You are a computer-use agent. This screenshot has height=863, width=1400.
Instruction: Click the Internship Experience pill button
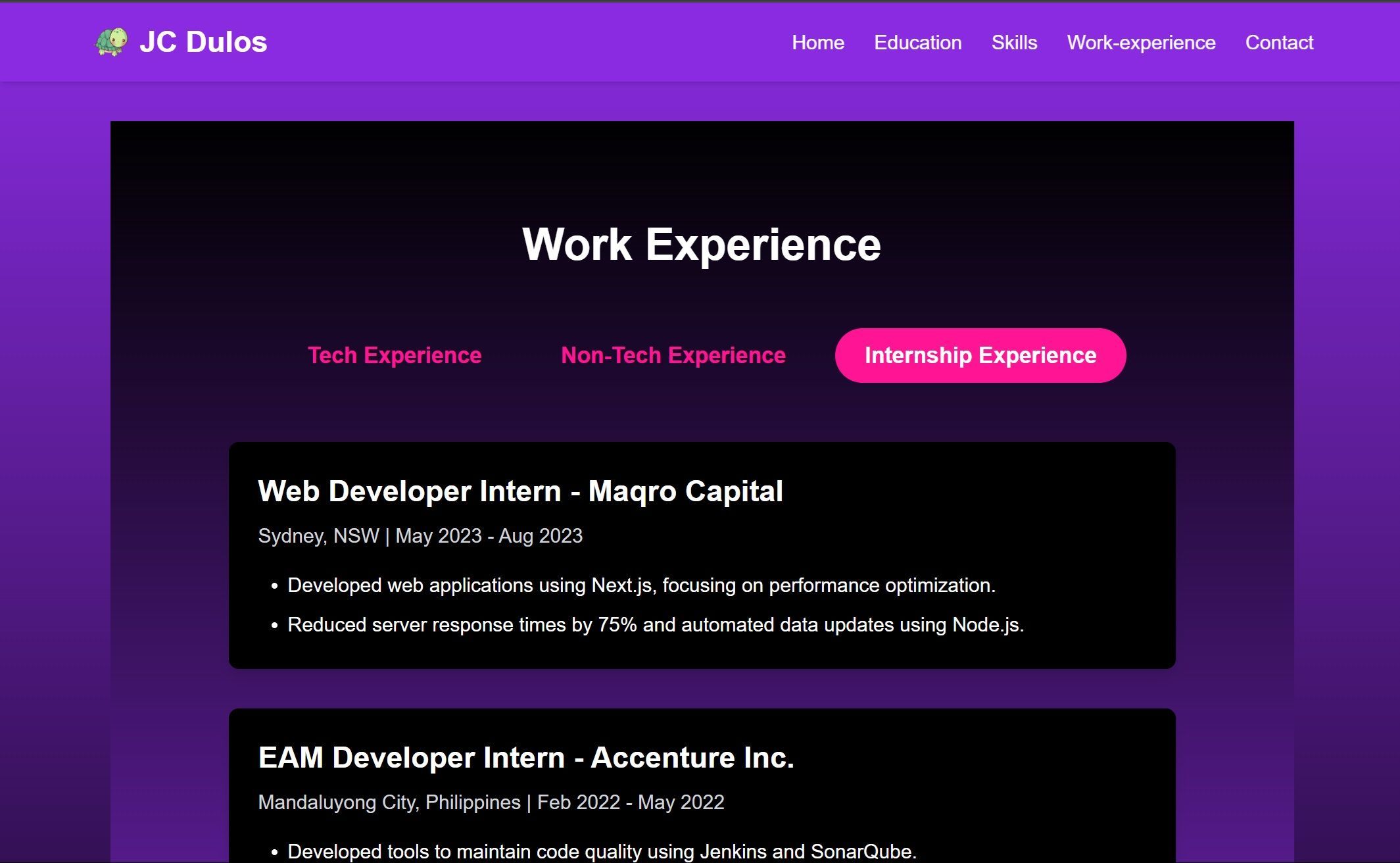tap(980, 355)
